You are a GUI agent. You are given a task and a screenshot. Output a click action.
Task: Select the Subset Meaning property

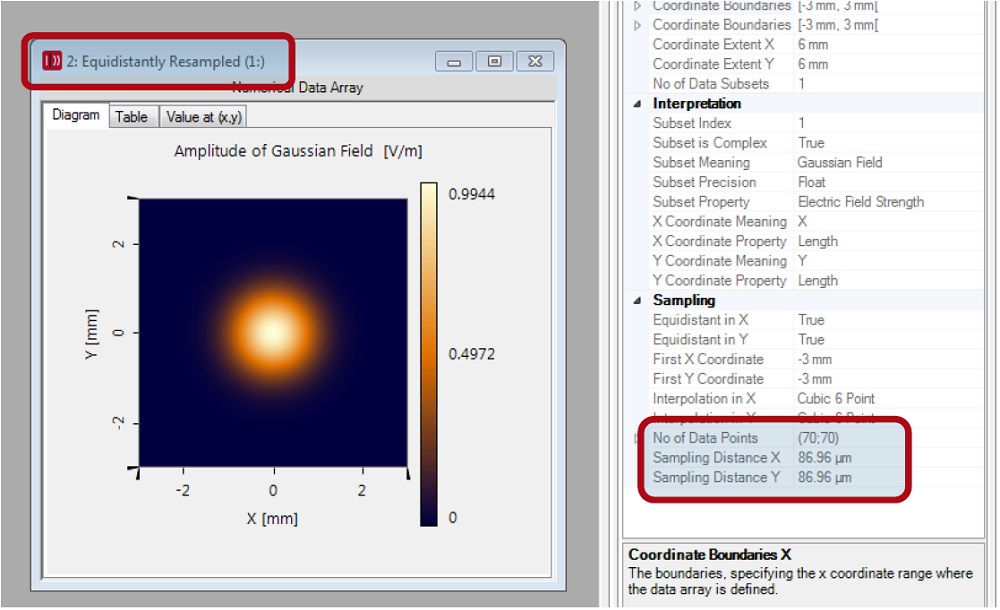pos(816,163)
